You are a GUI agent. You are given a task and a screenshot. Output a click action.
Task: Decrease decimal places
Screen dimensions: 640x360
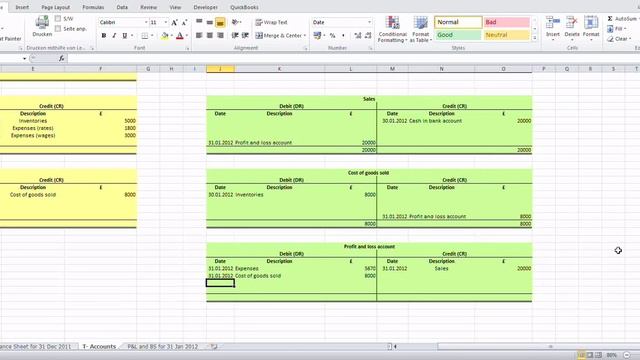click(x=368, y=36)
